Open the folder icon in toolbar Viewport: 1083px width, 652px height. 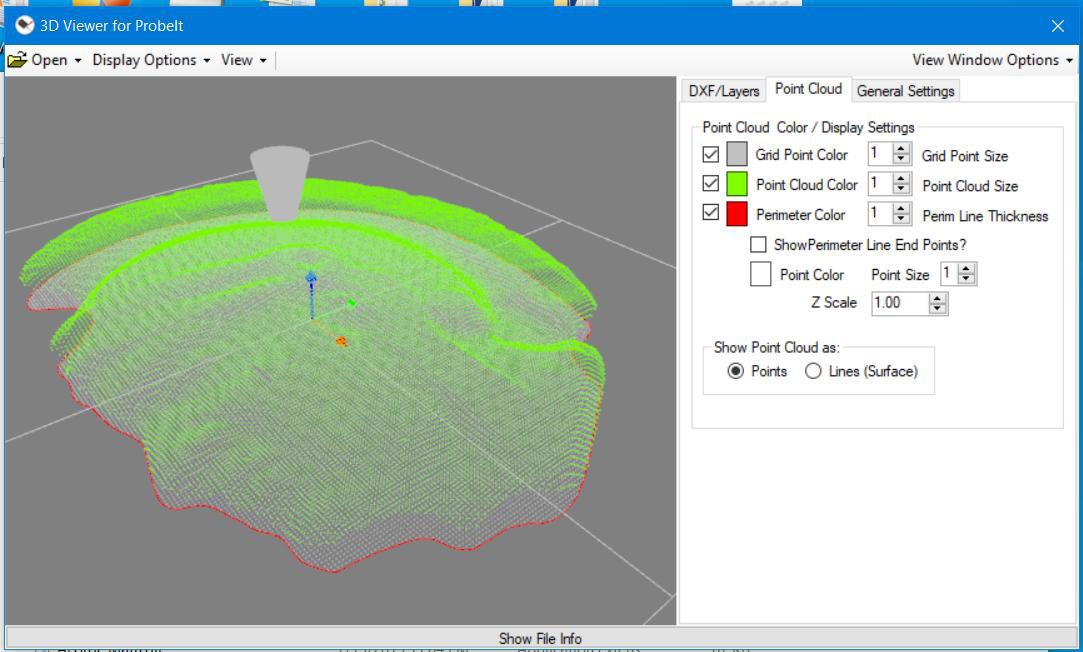17,60
